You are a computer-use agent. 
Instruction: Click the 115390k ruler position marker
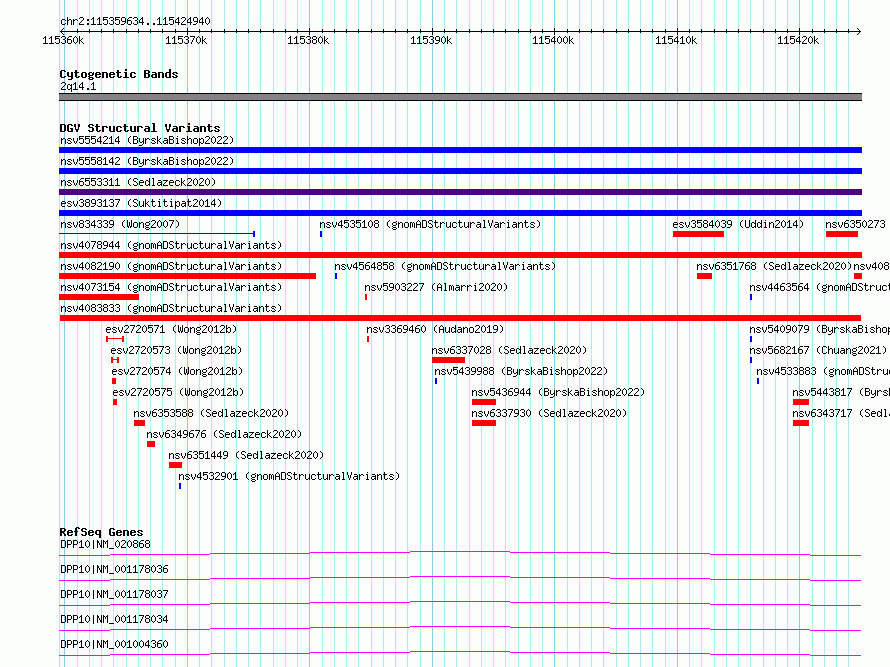(x=431, y=40)
